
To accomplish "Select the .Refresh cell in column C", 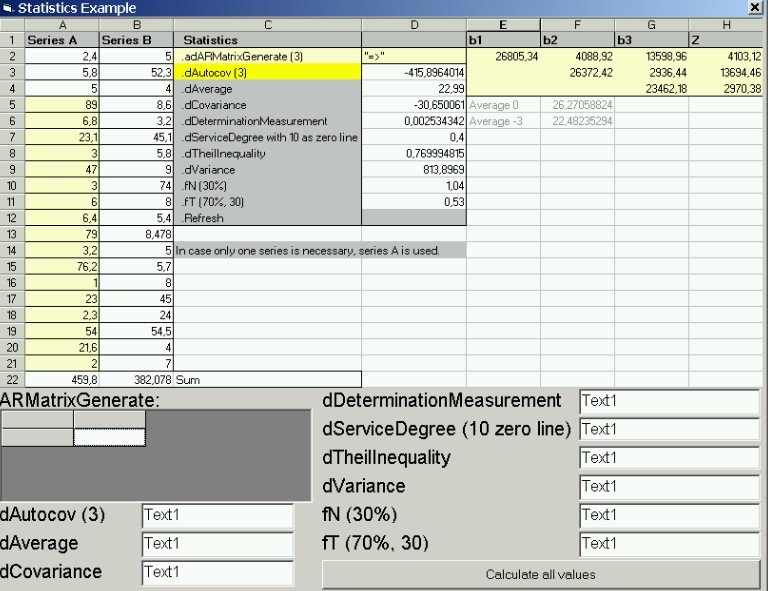I will pyautogui.click(x=268, y=218).
